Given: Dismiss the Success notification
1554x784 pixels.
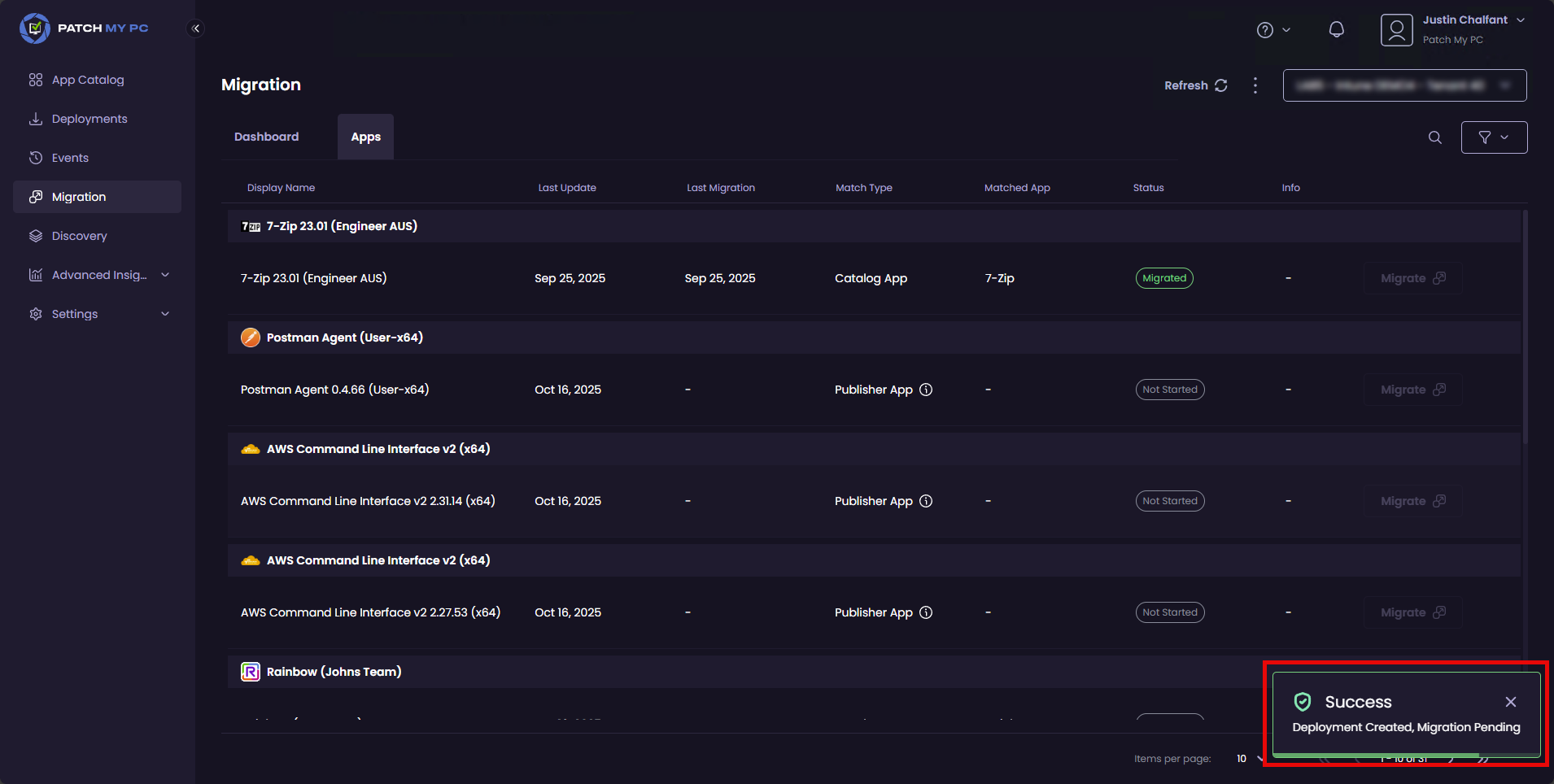Looking at the screenshot, I should (x=1510, y=702).
